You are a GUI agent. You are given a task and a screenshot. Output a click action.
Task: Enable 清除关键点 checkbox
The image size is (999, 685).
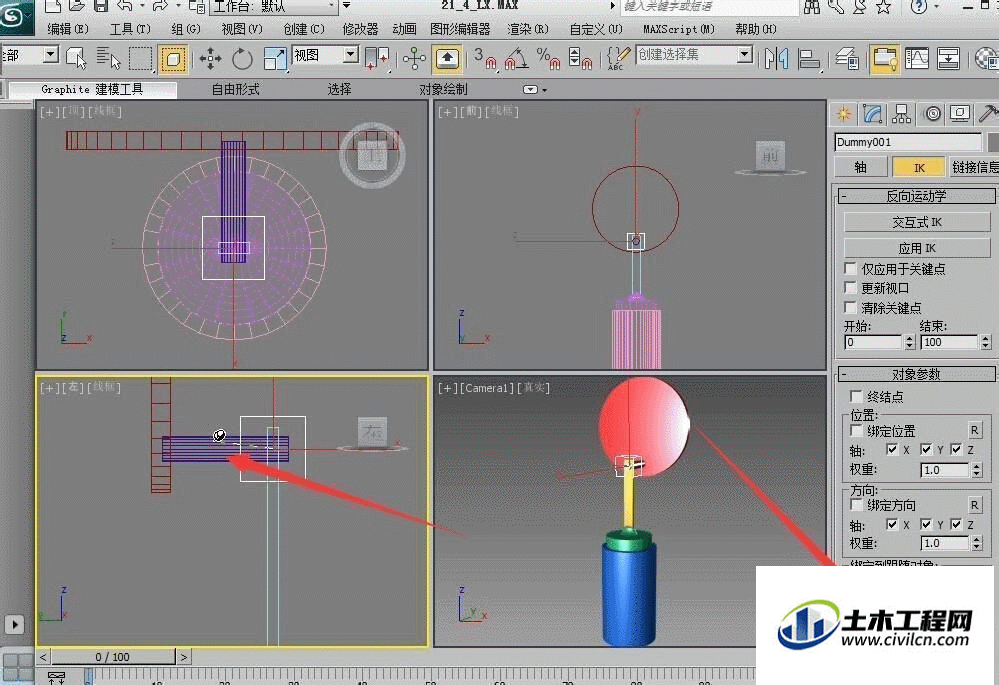click(850, 307)
